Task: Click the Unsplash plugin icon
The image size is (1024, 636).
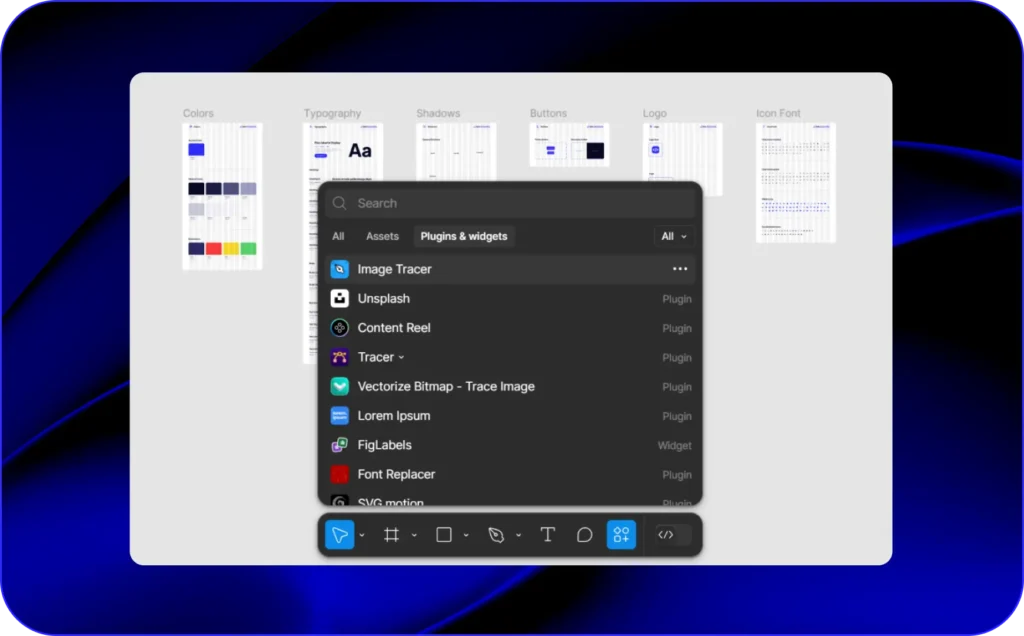Action: tap(339, 298)
